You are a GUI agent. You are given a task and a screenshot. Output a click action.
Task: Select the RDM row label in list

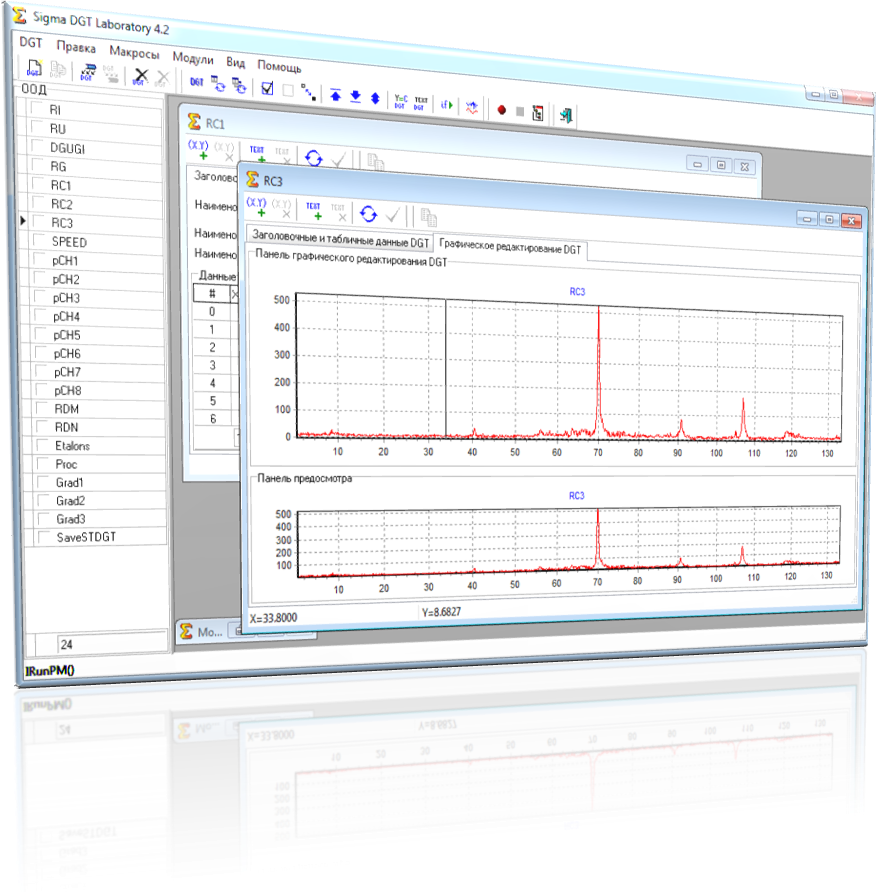click(67, 408)
